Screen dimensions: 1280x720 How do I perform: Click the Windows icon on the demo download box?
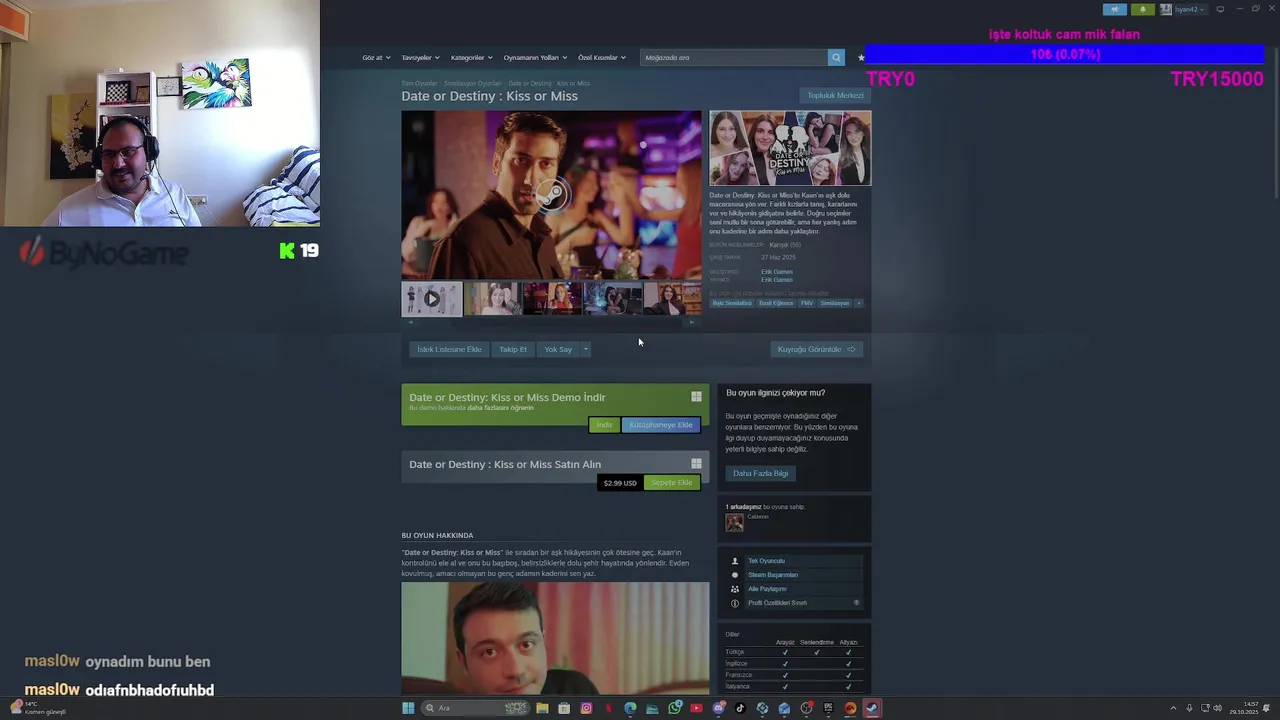696,397
